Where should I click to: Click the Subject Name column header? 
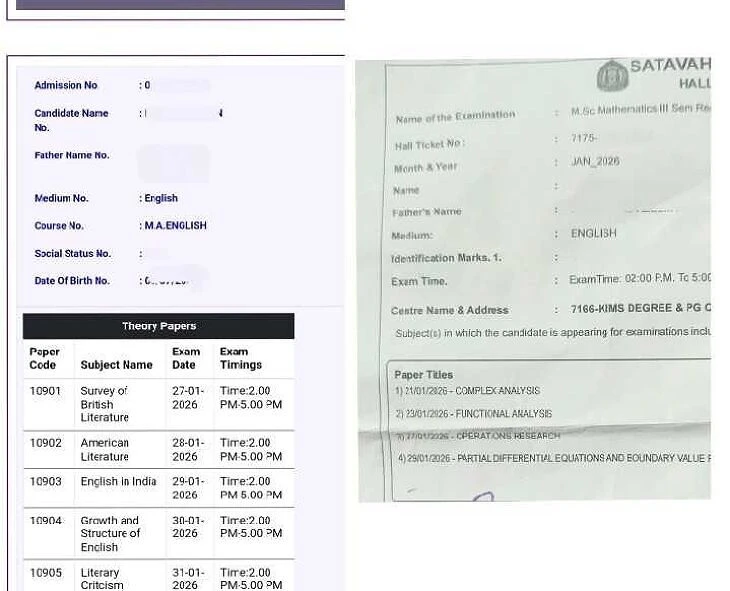[x=116, y=365]
